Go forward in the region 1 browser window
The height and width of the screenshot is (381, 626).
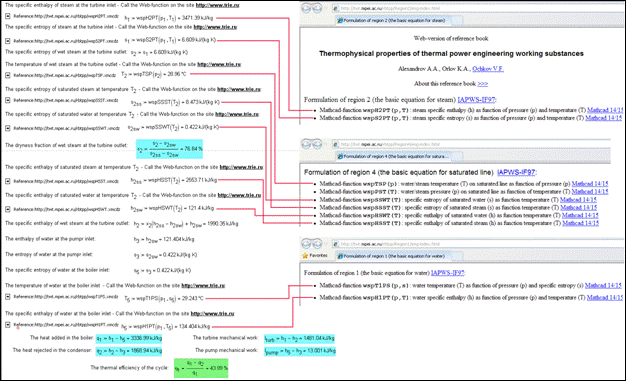point(317,244)
